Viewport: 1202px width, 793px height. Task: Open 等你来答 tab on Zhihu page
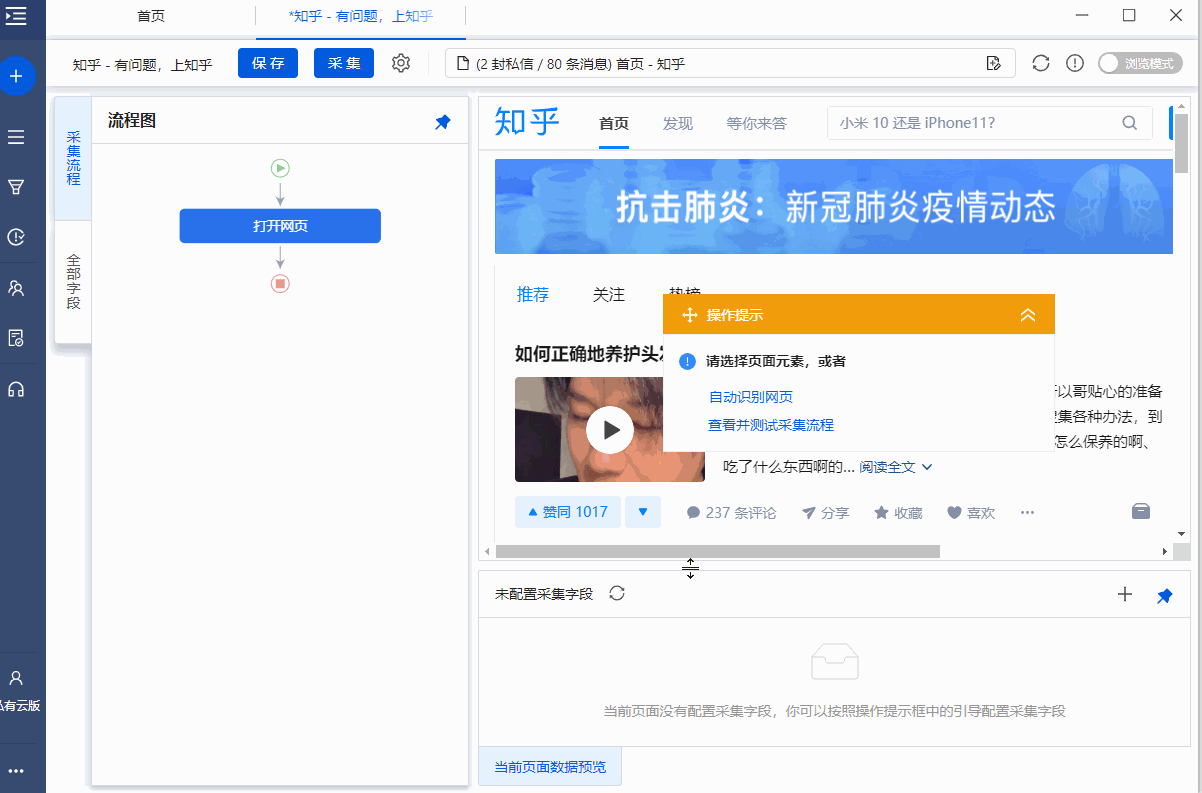coord(757,124)
